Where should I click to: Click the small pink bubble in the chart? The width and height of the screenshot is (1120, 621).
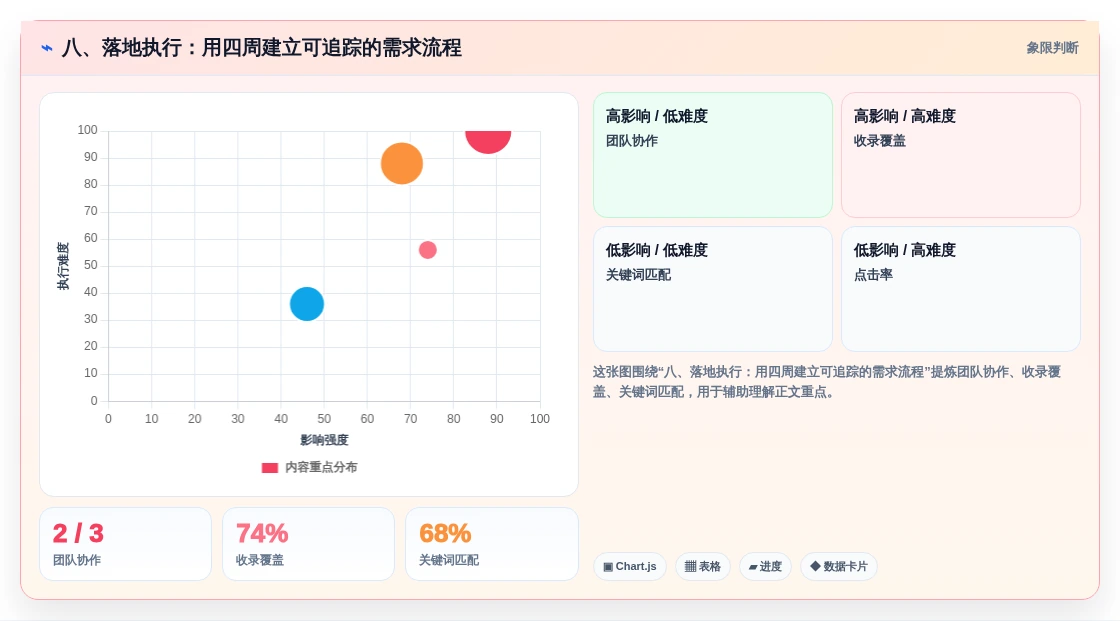click(428, 250)
